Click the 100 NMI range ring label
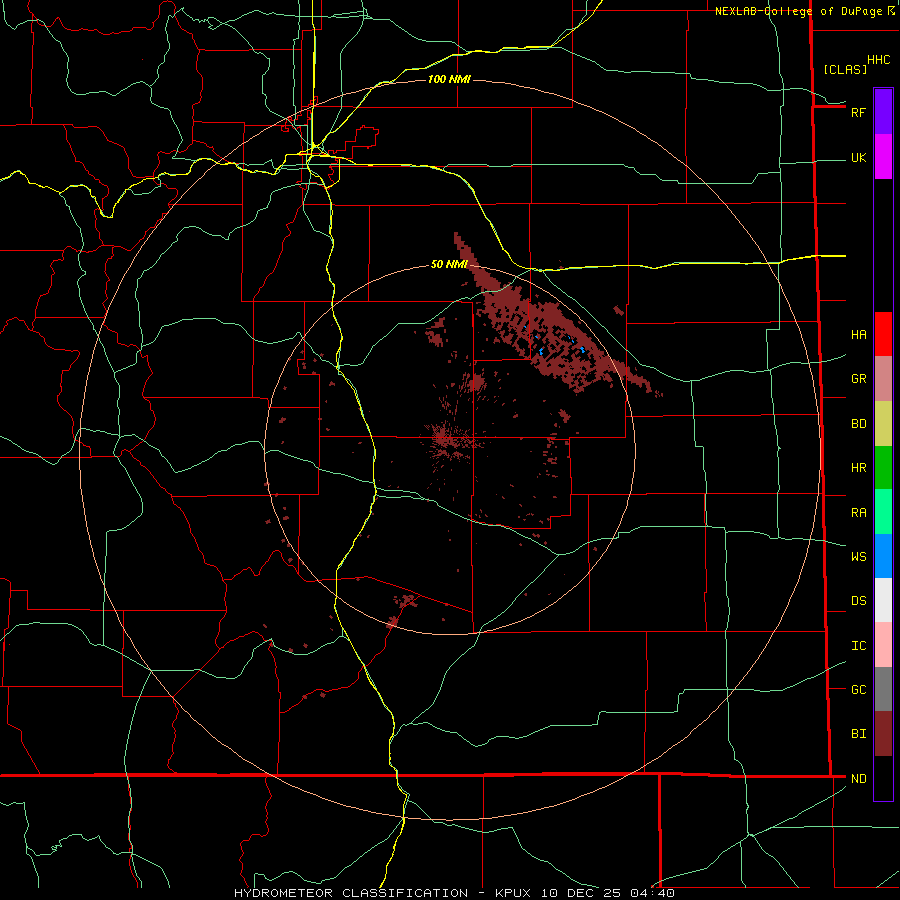The image size is (900, 900). 449,79
